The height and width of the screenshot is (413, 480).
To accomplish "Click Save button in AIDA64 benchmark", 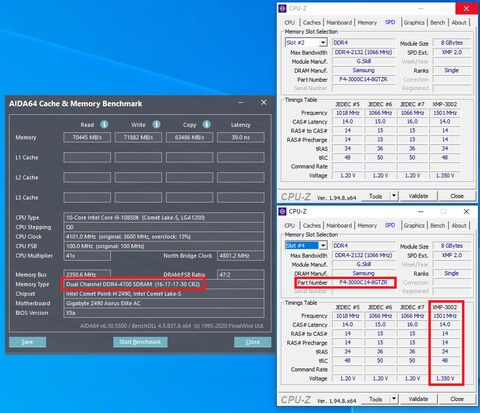I will (27, 342).
